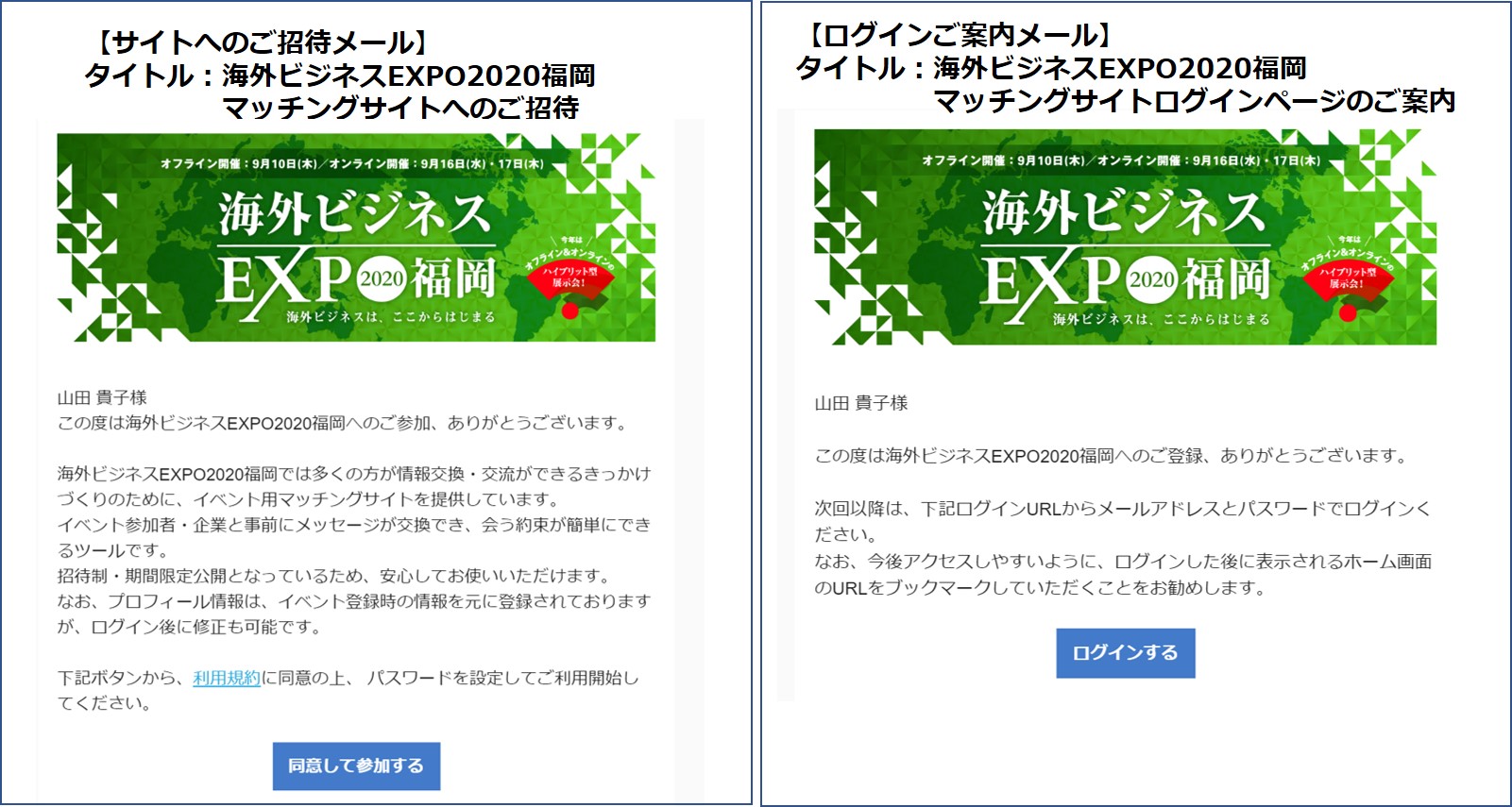The height and width of the screenshot is (807, 1512).
Task: Select the ログインご案内メール heading
Action: pos(959,35)
